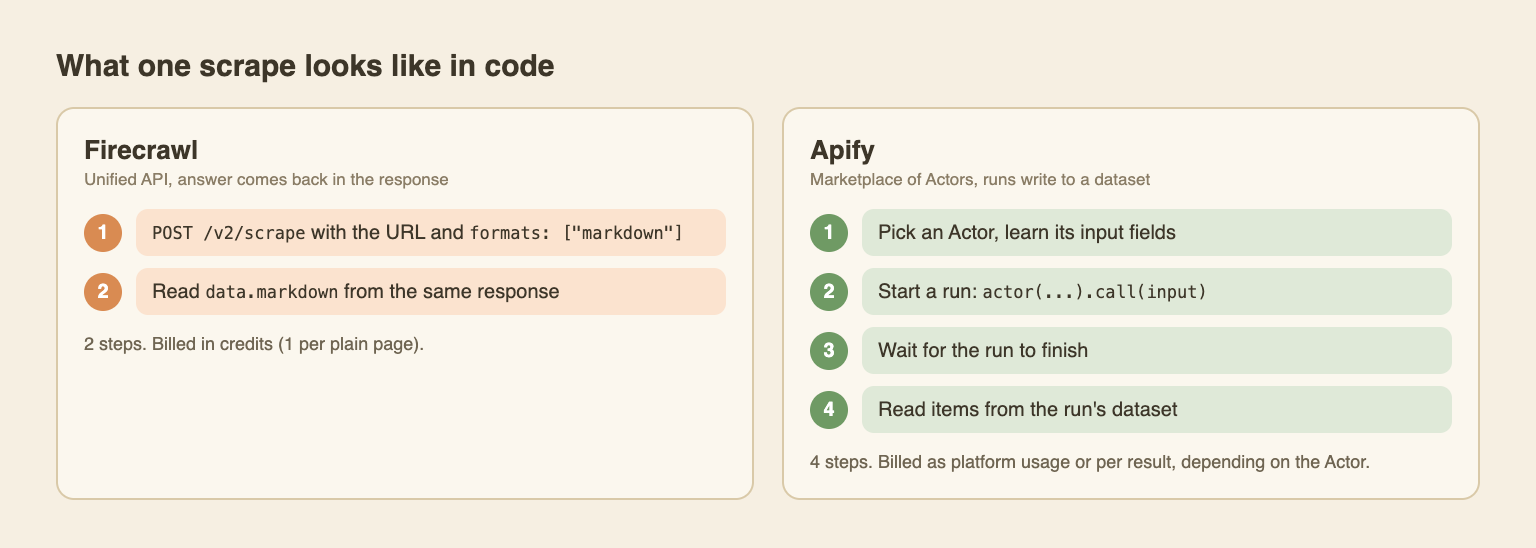Viewport: 1536px width, 548px height.
Task: Select the "Start a run: actor(...).call(input)" row
Action: pyautogui.click(x=1157, y=292)
